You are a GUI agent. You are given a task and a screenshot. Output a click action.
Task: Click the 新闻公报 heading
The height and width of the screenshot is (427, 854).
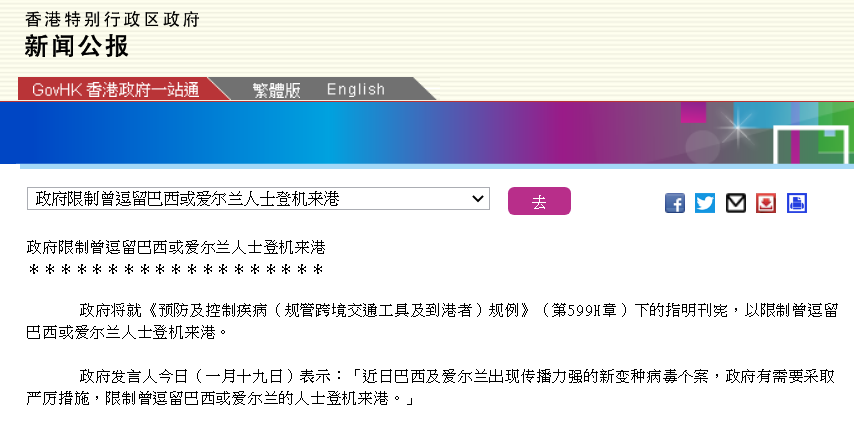coord(77,46)
